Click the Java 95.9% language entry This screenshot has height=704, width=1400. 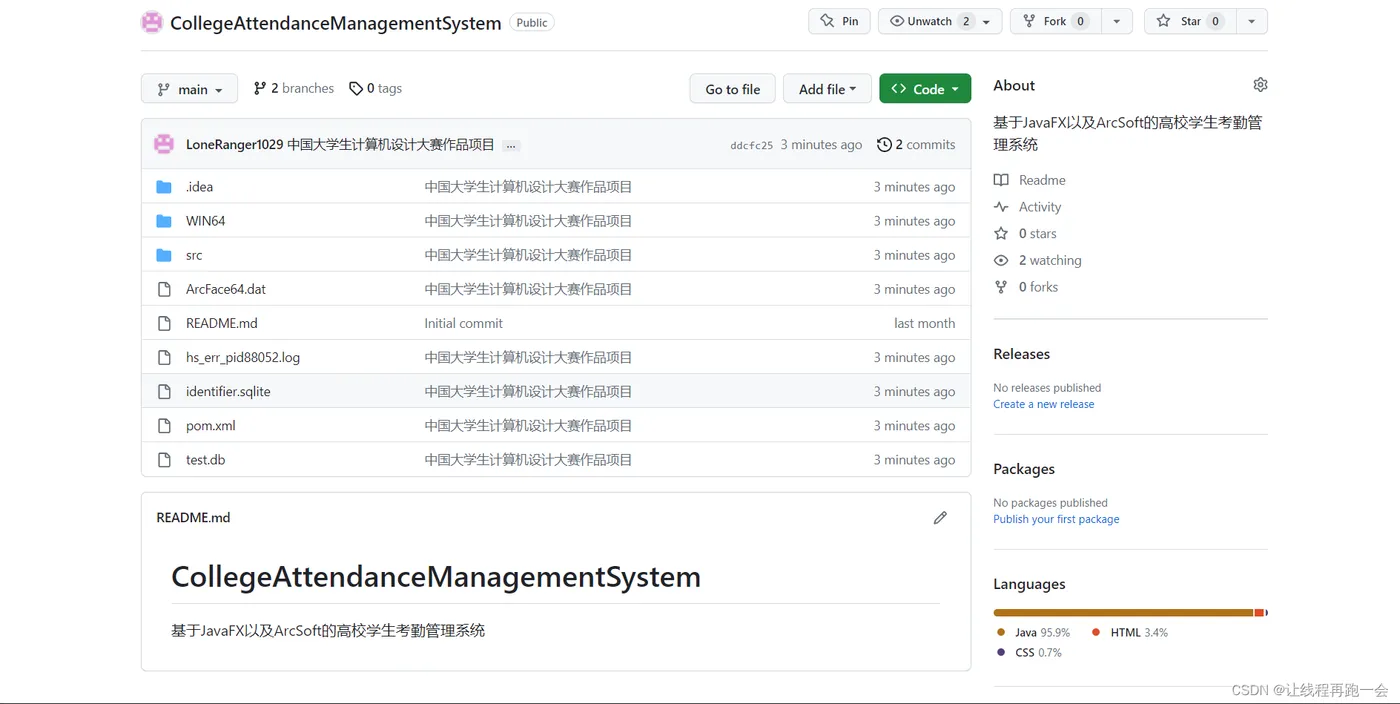click(1033, 633)
